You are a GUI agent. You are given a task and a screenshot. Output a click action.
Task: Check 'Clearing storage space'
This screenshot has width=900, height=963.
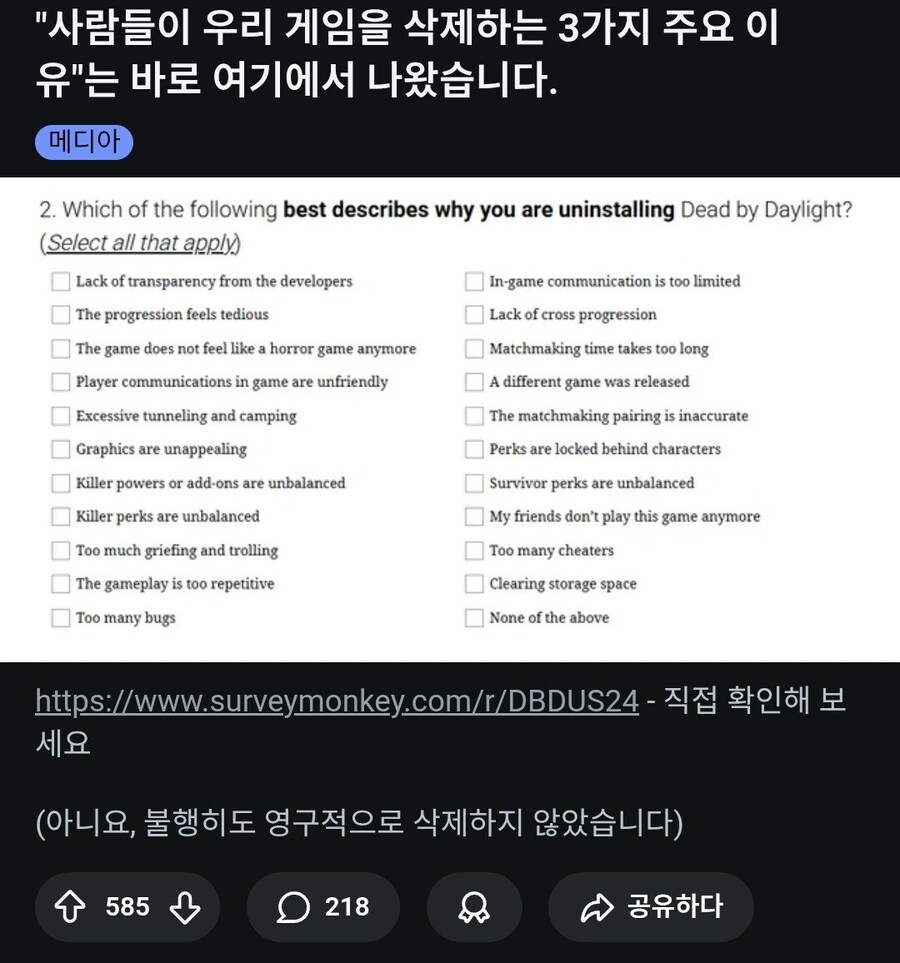coord(472,584)
